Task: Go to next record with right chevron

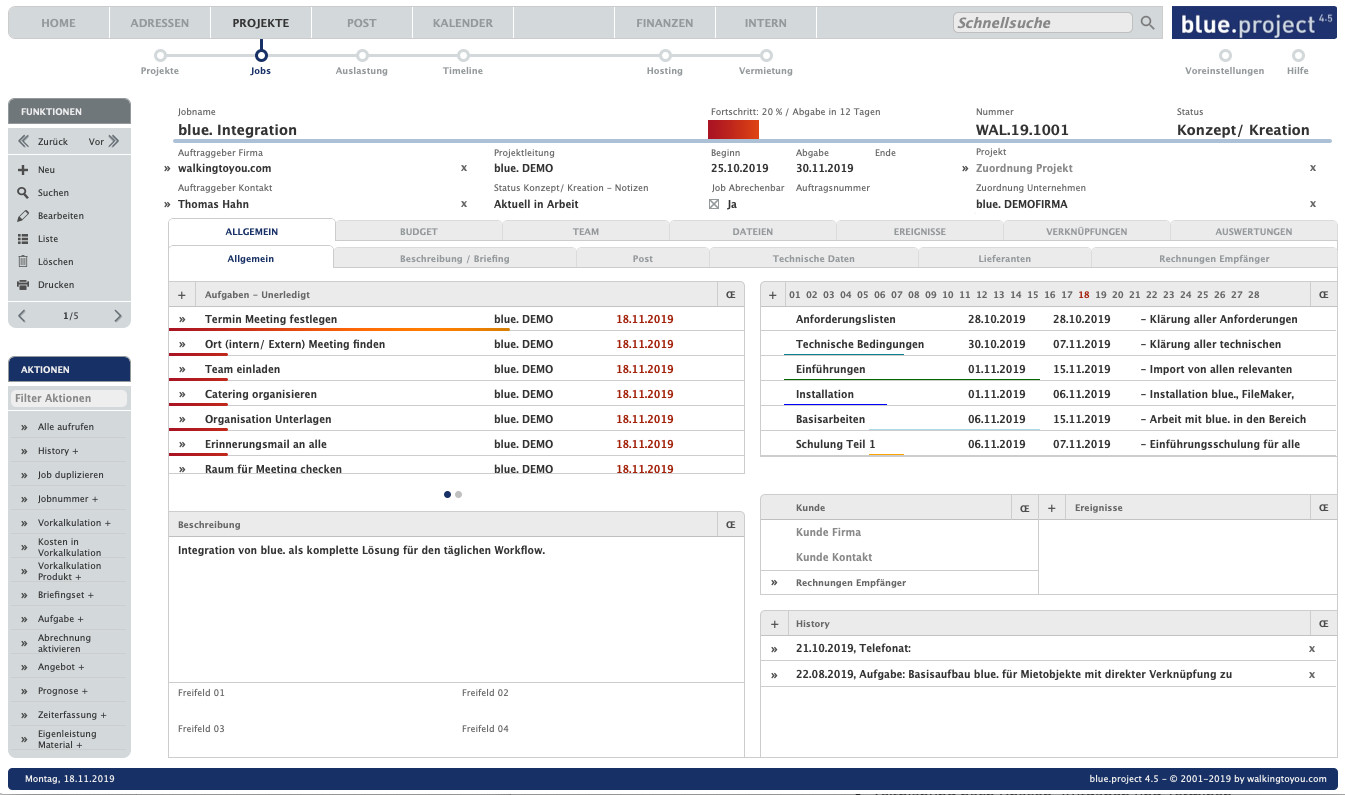Action: coord(118,316)
